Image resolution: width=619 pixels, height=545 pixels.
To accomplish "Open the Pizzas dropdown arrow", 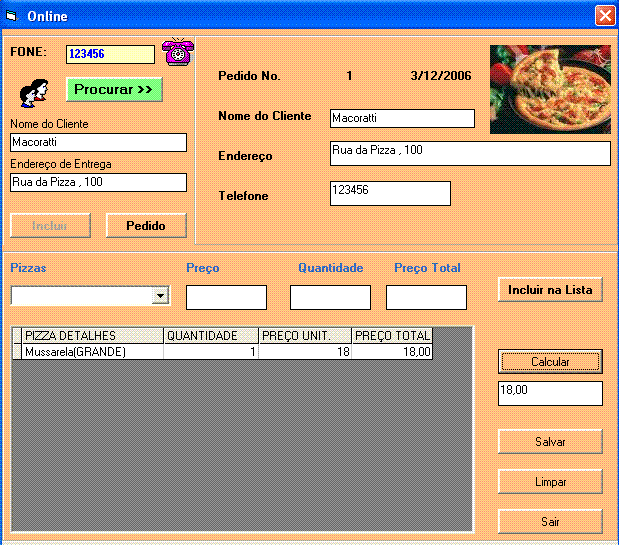I will [160, 296].
